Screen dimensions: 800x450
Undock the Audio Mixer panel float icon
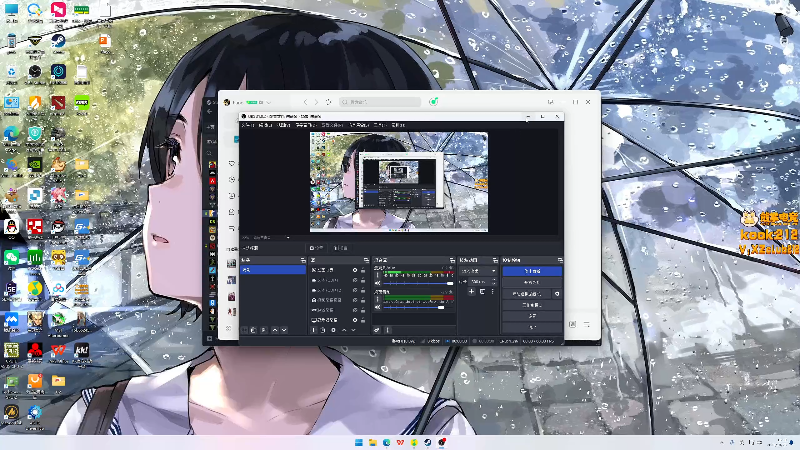point(452,260)
